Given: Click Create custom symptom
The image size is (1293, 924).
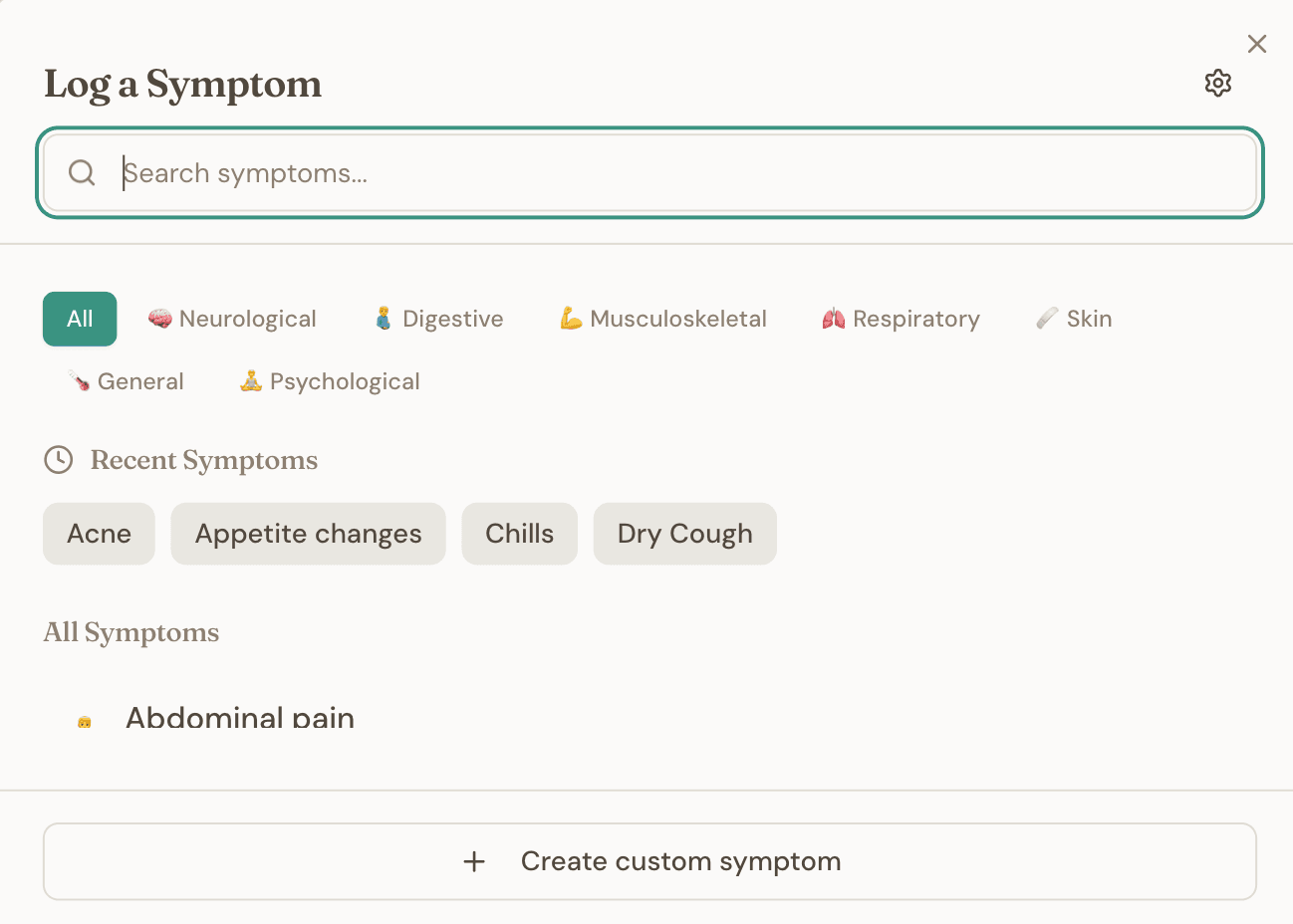Looking at the screenshot, I should point(648,861).
